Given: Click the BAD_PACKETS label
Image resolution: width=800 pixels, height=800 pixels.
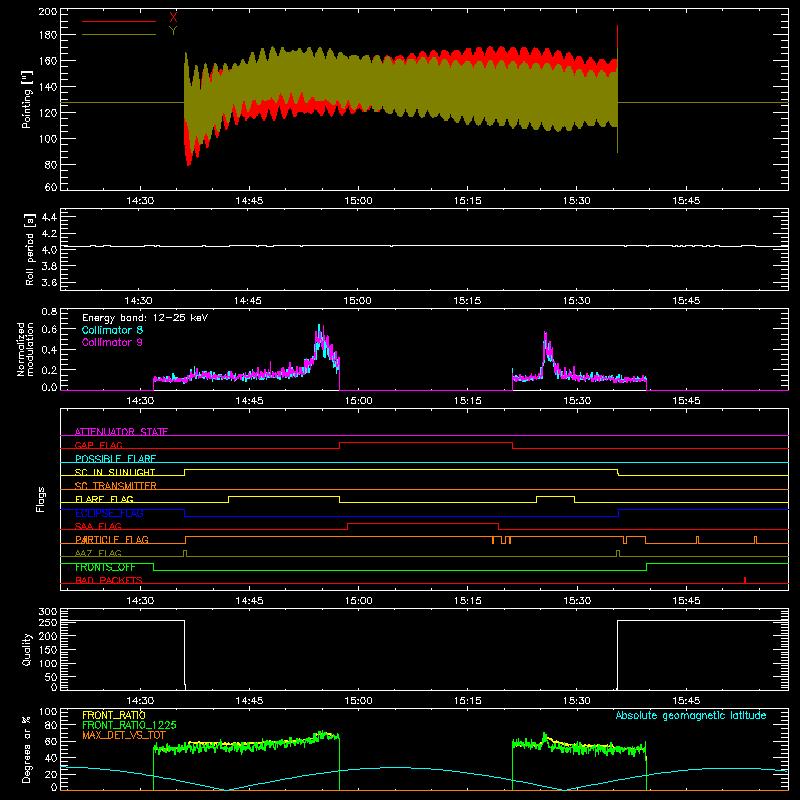Looking at the screenshot, I should click(109, 580).
